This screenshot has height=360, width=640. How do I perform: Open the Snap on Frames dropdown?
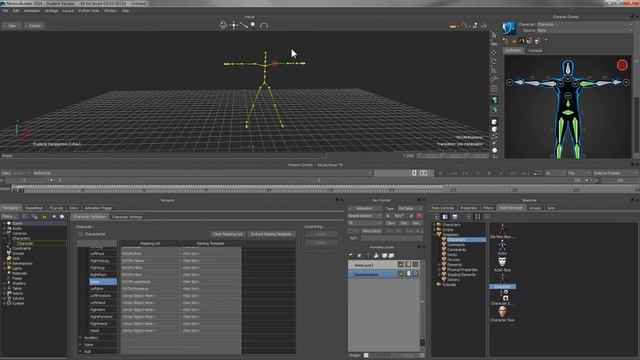[615, 173]
